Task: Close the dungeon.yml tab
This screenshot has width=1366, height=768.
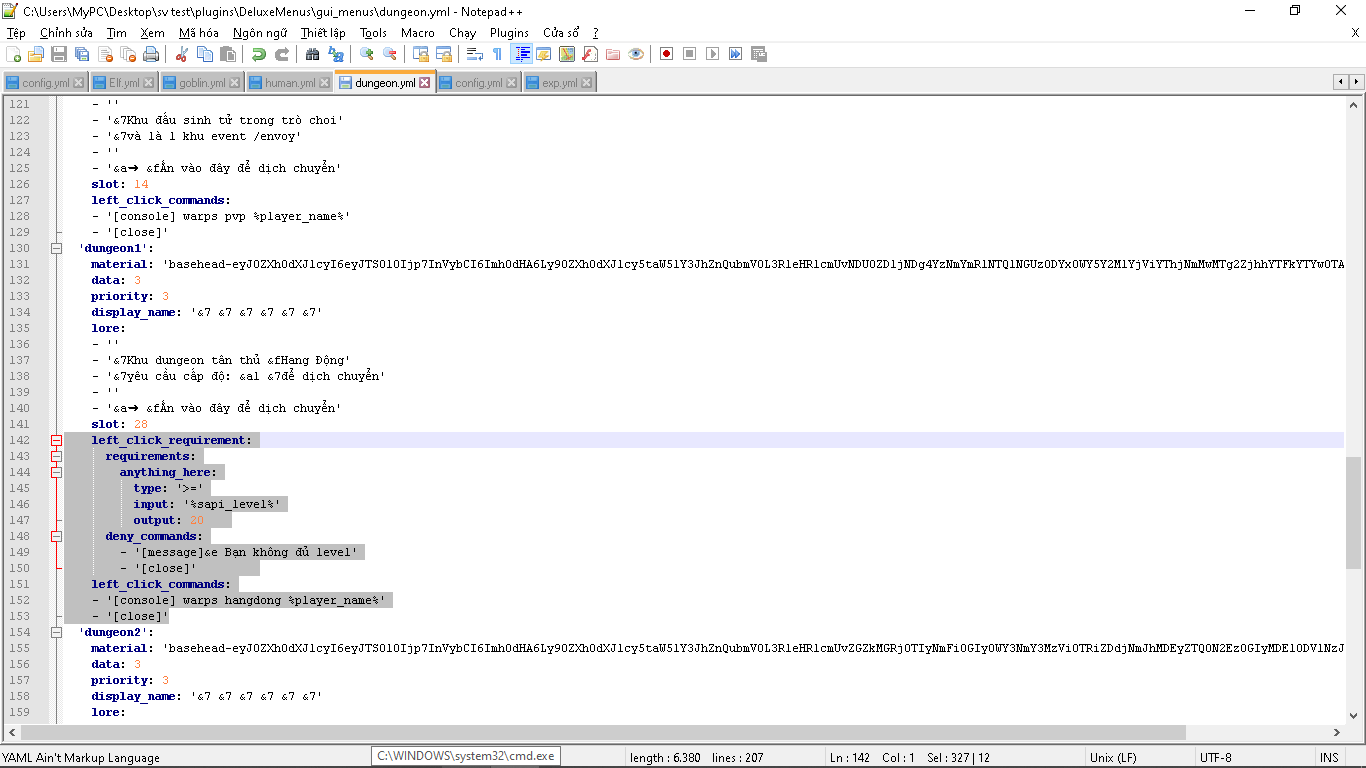Action: click(x=425, y=83)
